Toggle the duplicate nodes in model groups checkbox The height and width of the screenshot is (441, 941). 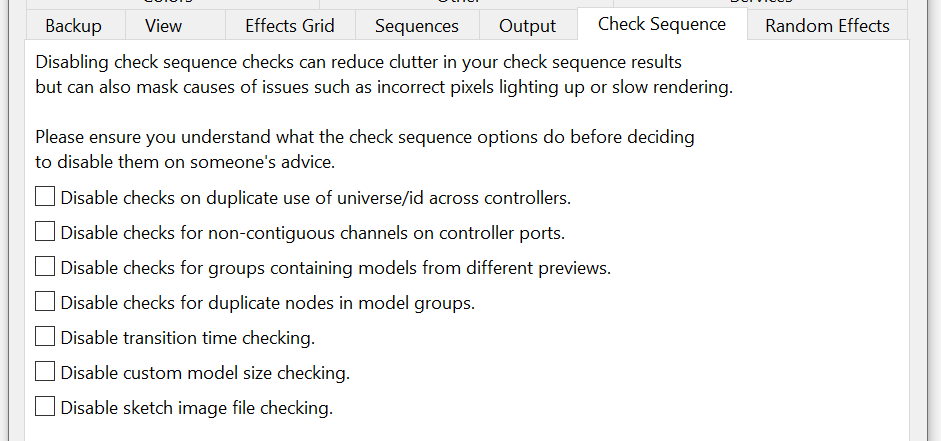coord(45,301)
